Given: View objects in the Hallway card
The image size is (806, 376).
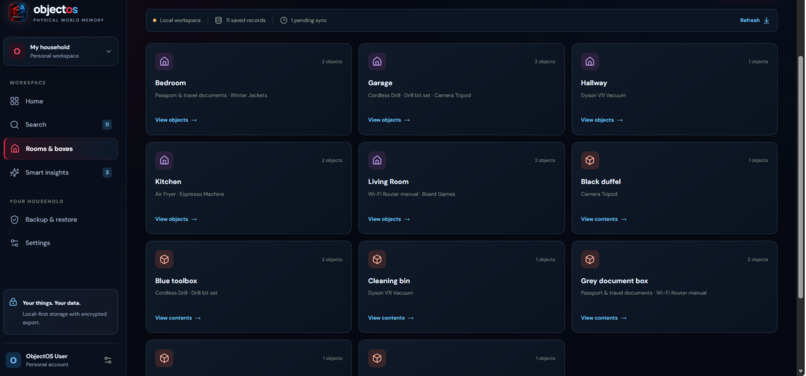Looking at the screenshot, I should tap(601, 120).
